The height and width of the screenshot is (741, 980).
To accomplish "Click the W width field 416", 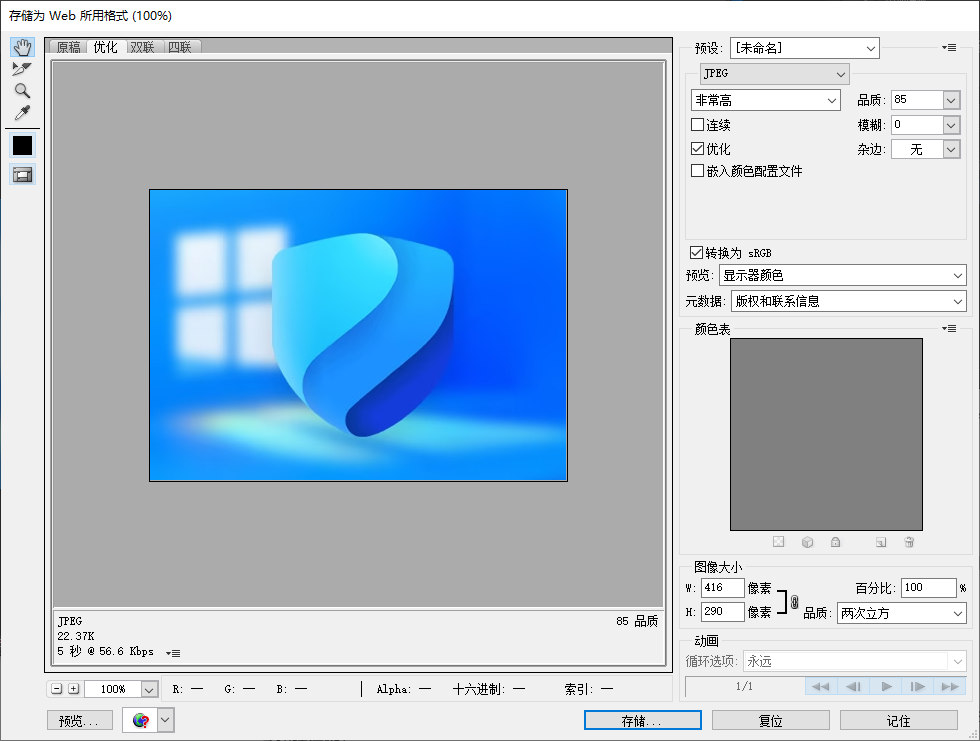I will pos(722,588).
